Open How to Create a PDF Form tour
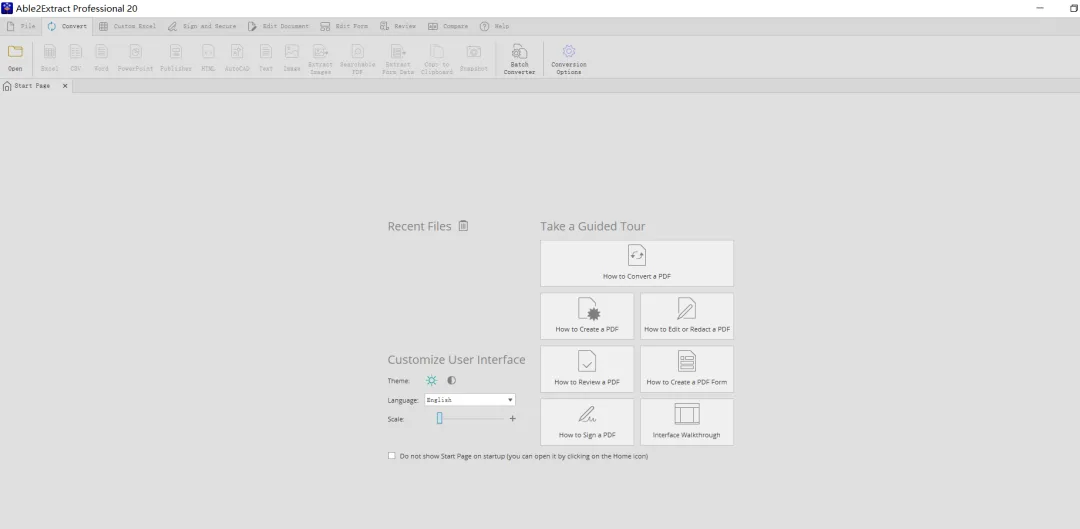 point(687,369)
